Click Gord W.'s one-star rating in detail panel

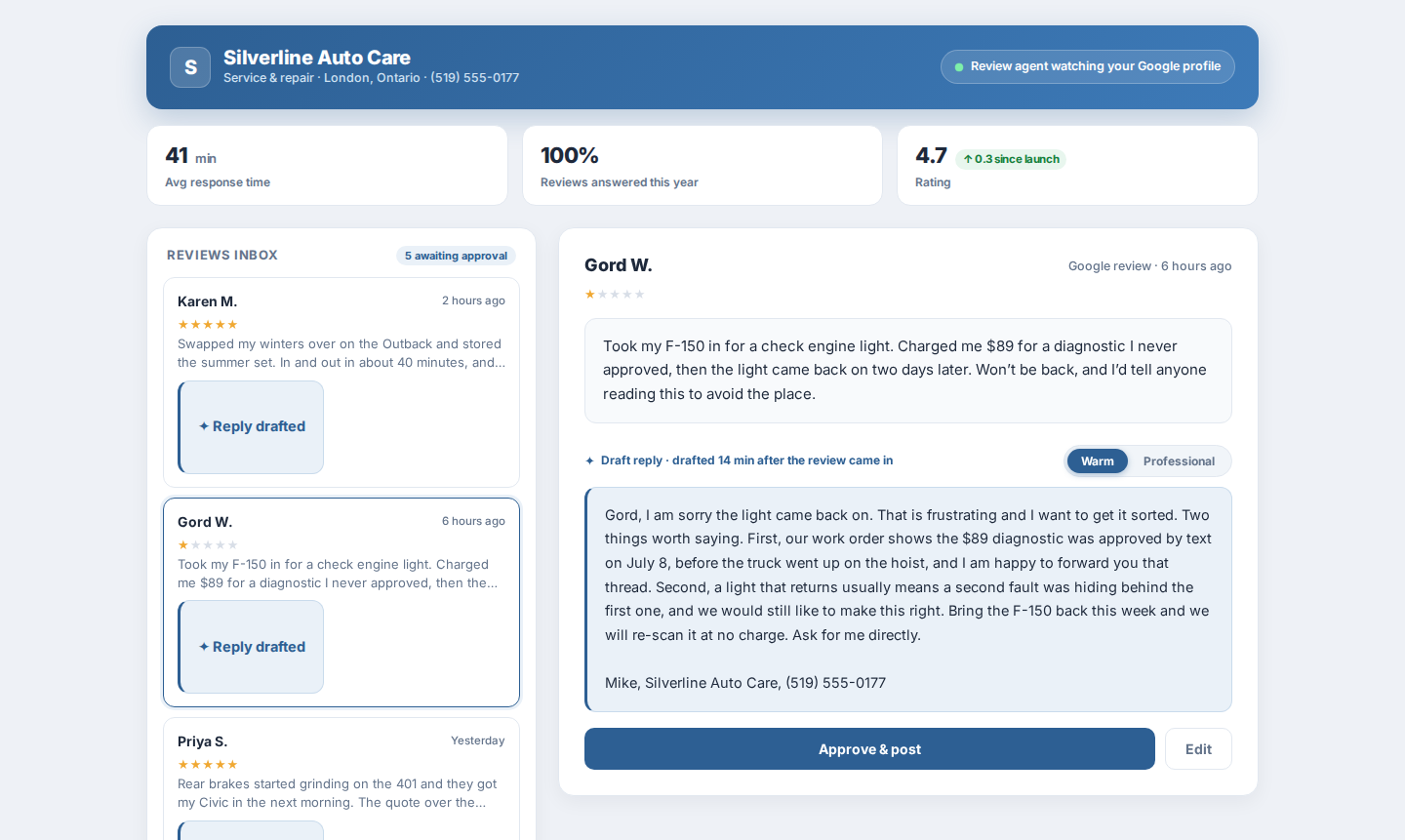point(615,295)
